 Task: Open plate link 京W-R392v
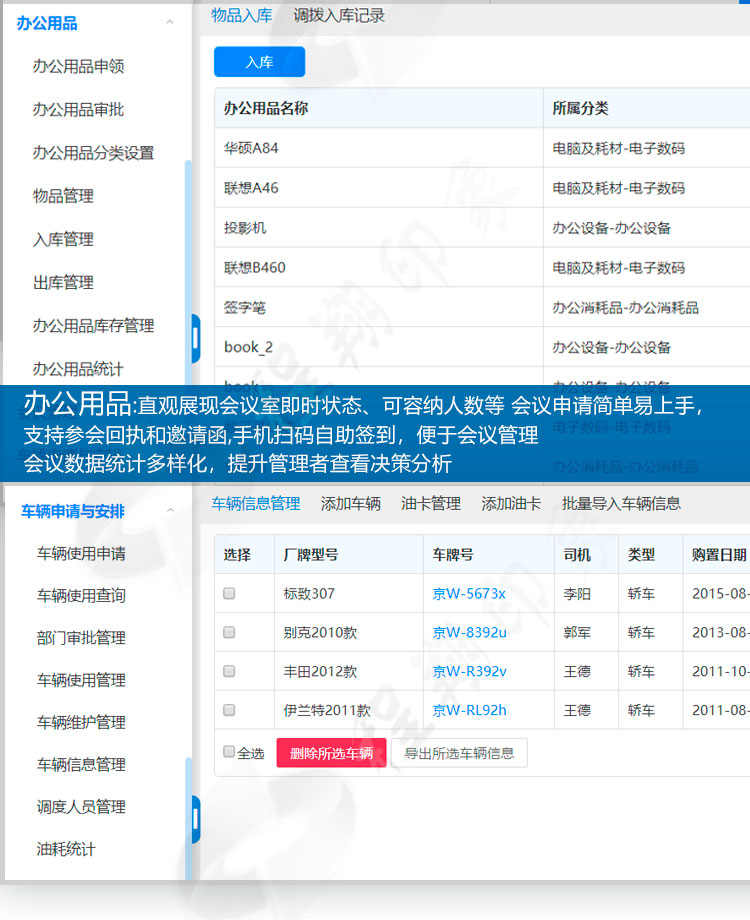click(469, 671)
